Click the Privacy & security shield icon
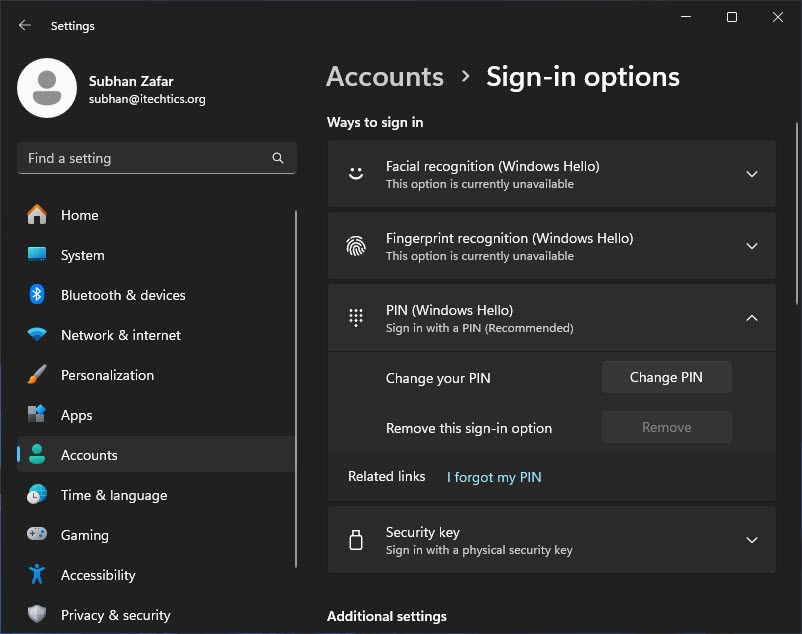Viewport: 802px width, 634px height. pyautogui.click(x=37, y=614)
